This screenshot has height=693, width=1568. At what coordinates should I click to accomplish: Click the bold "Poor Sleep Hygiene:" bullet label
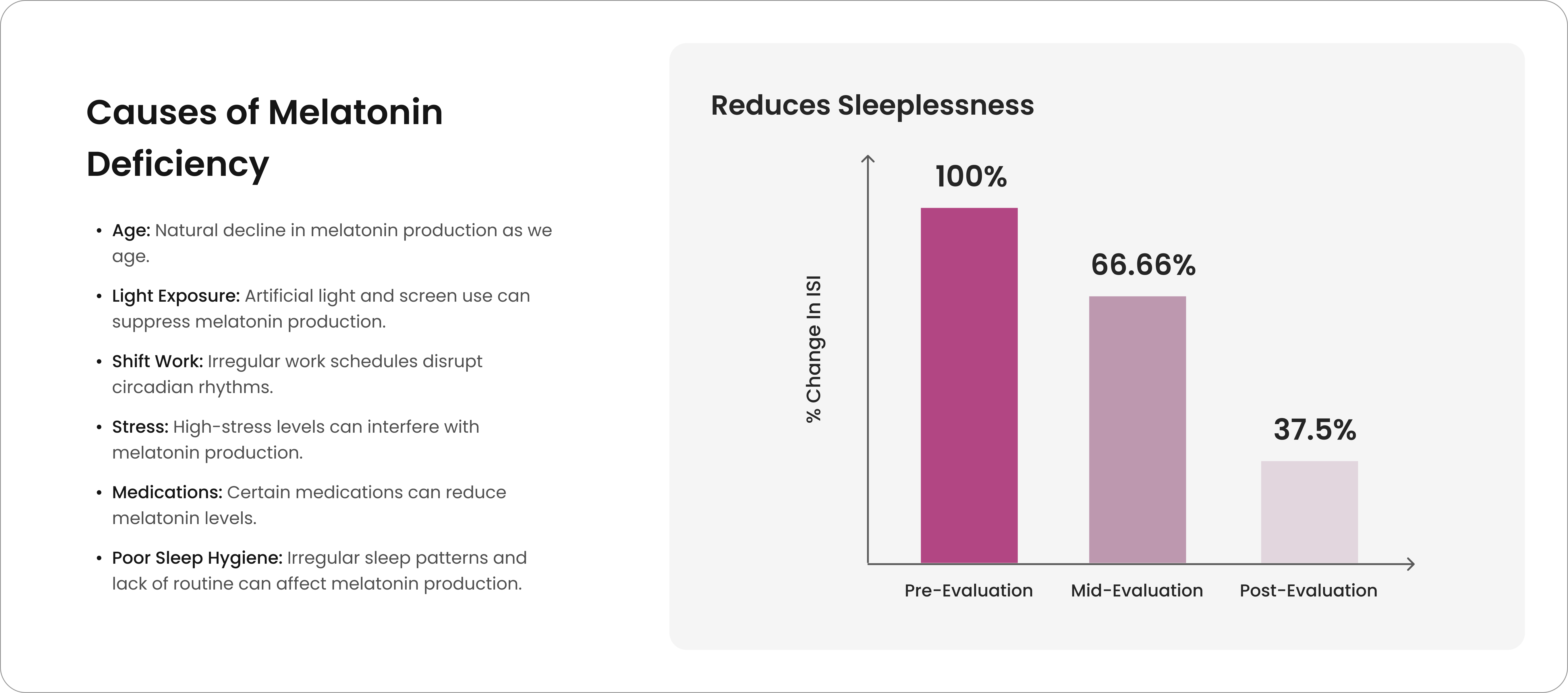(x=197, y=558)
